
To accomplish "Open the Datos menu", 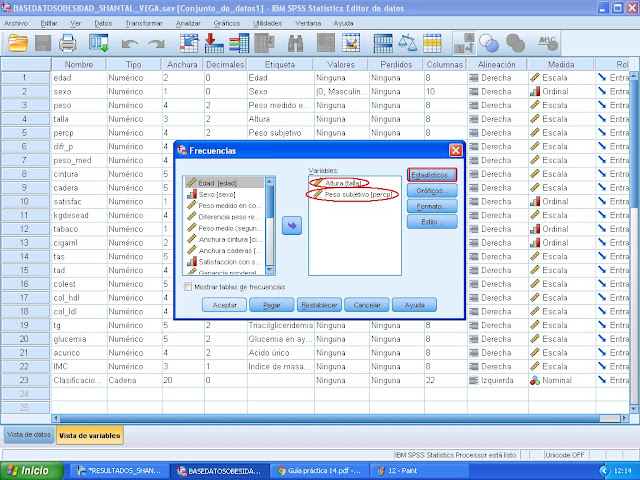I will coord(103,23).
